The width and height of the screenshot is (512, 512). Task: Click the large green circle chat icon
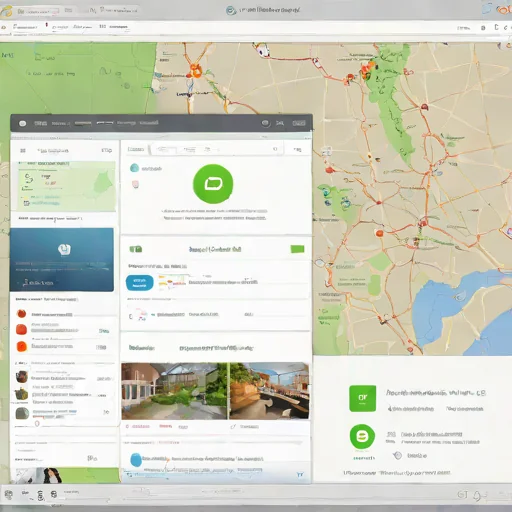click(x=213, y=184)
